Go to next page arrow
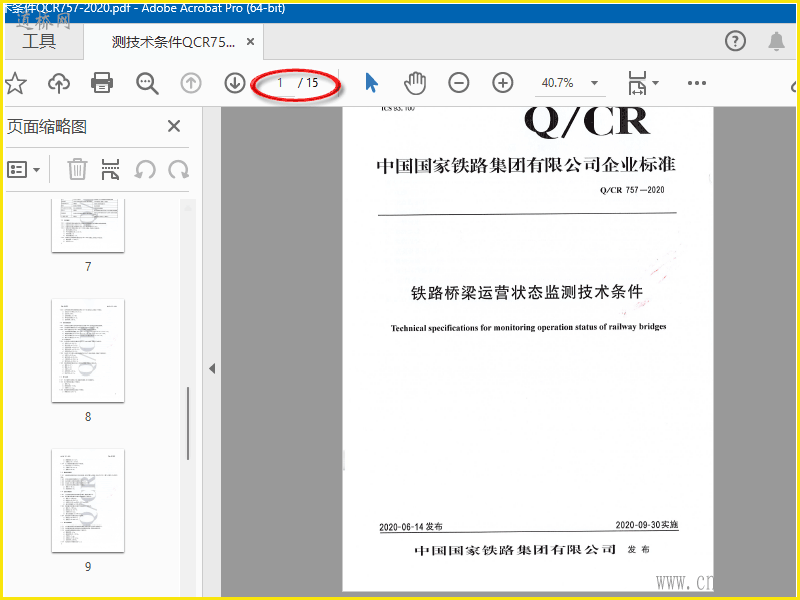Viewport: 800px width, 600px height. pyautogui.click(x=235, y=83)
